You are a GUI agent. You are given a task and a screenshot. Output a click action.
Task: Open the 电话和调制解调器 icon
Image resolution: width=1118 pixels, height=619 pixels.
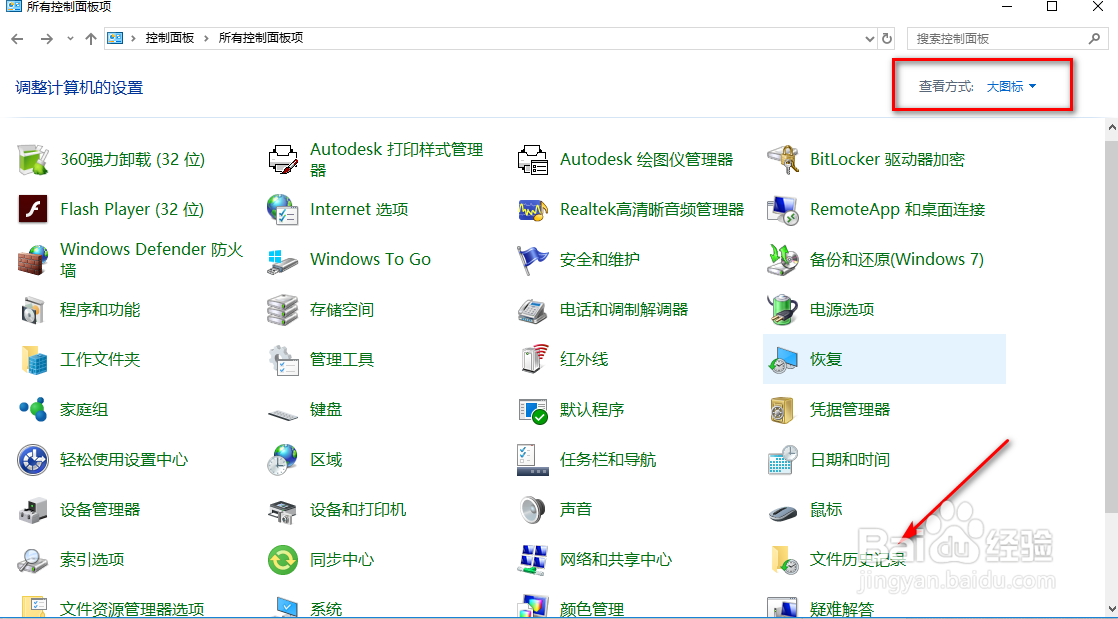point(533,310)
